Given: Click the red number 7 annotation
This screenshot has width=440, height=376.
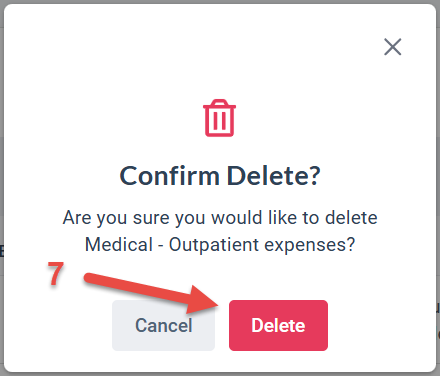Looking at the screenshot, I should [x=55, y=274].
